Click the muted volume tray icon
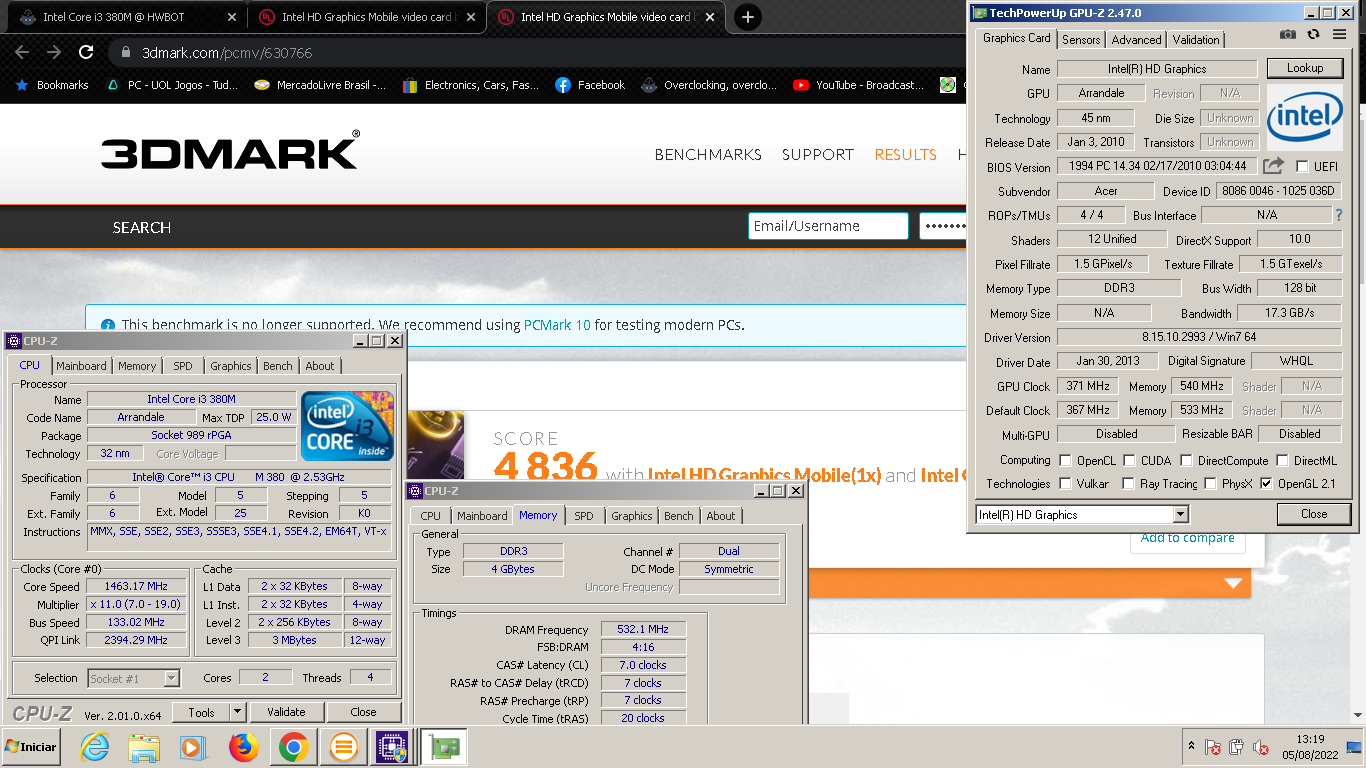Image resolution: width=1366 pixels, height=768 pixels. [x=1261, y=747]
